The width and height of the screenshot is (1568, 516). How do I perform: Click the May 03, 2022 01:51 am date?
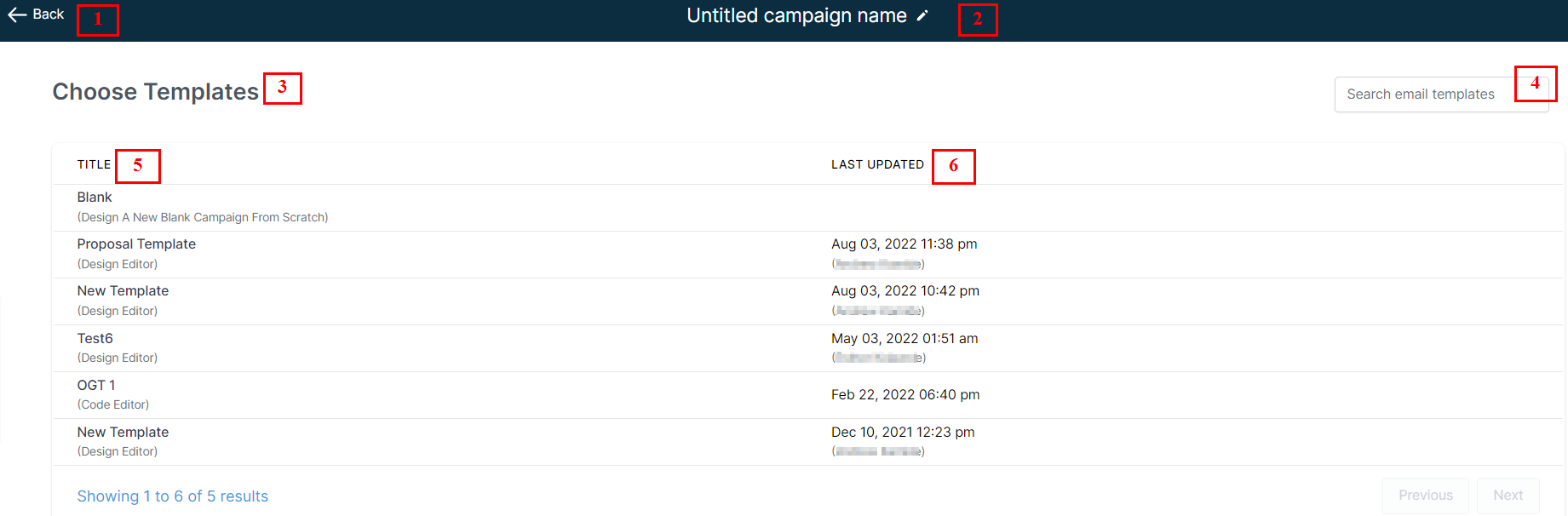[x=905, y=339]
